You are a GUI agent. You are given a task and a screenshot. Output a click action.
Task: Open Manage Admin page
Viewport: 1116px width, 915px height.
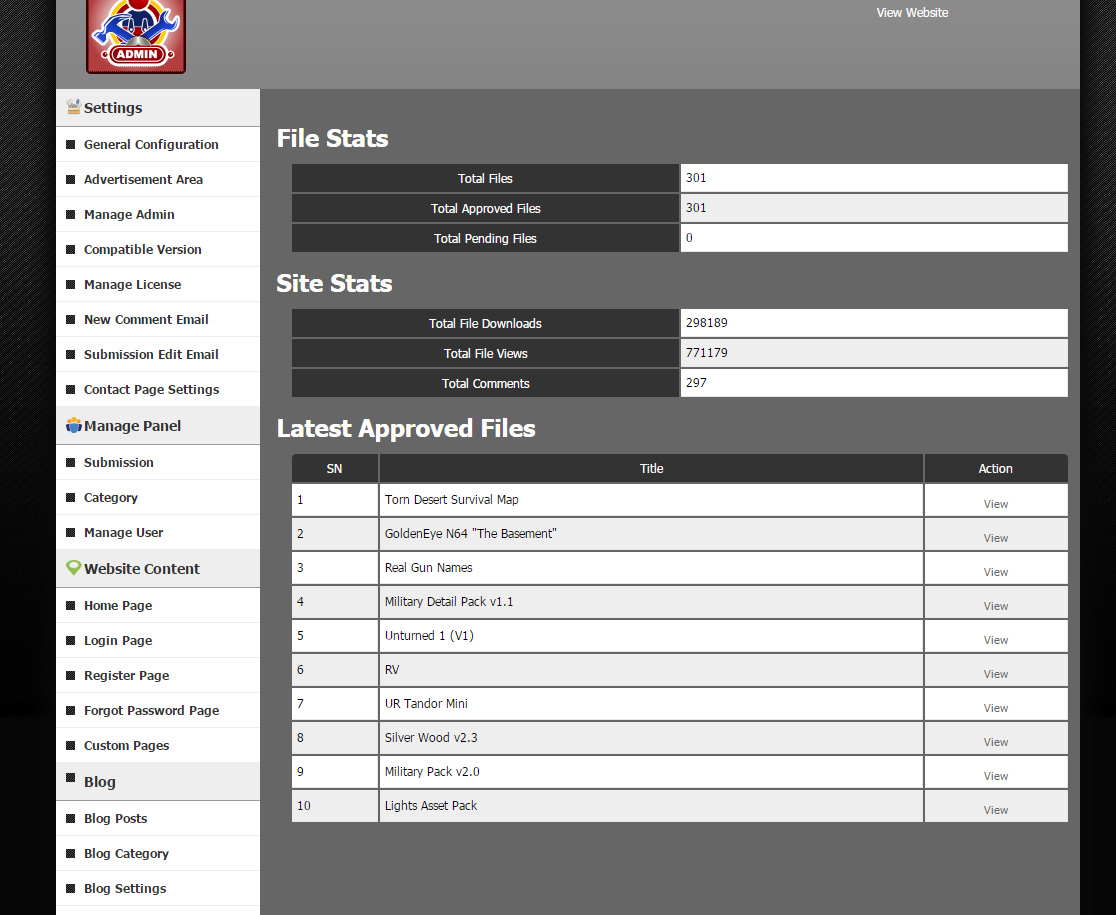pos(129,214)
